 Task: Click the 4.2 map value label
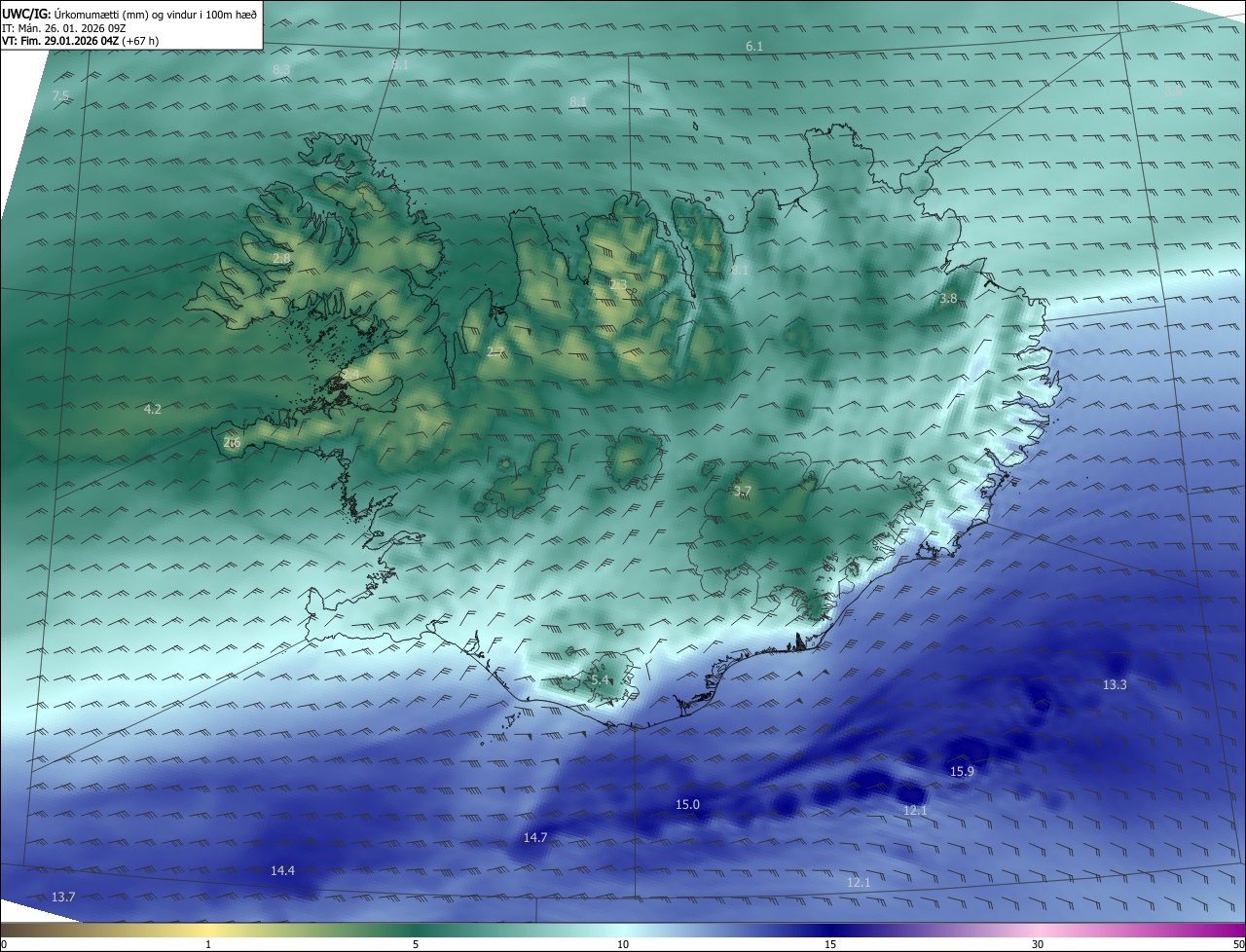click(x=152, y=409)
